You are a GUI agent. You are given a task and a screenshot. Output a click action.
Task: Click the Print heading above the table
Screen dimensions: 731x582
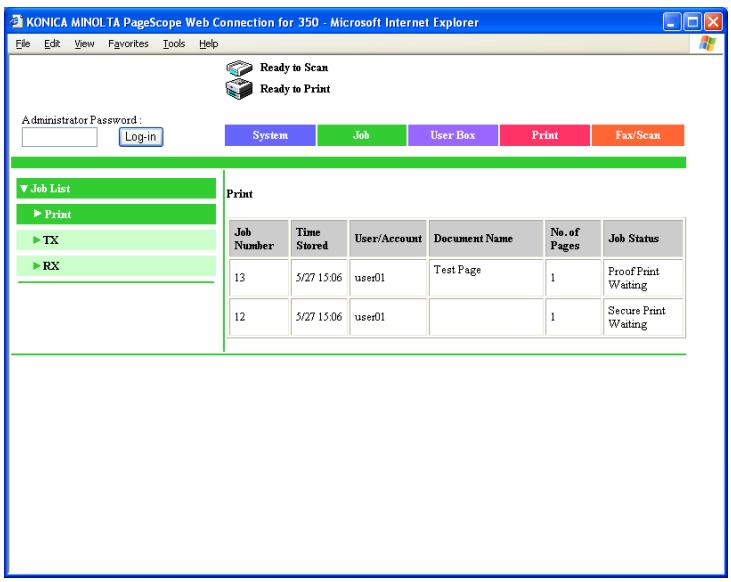[240, 194]
